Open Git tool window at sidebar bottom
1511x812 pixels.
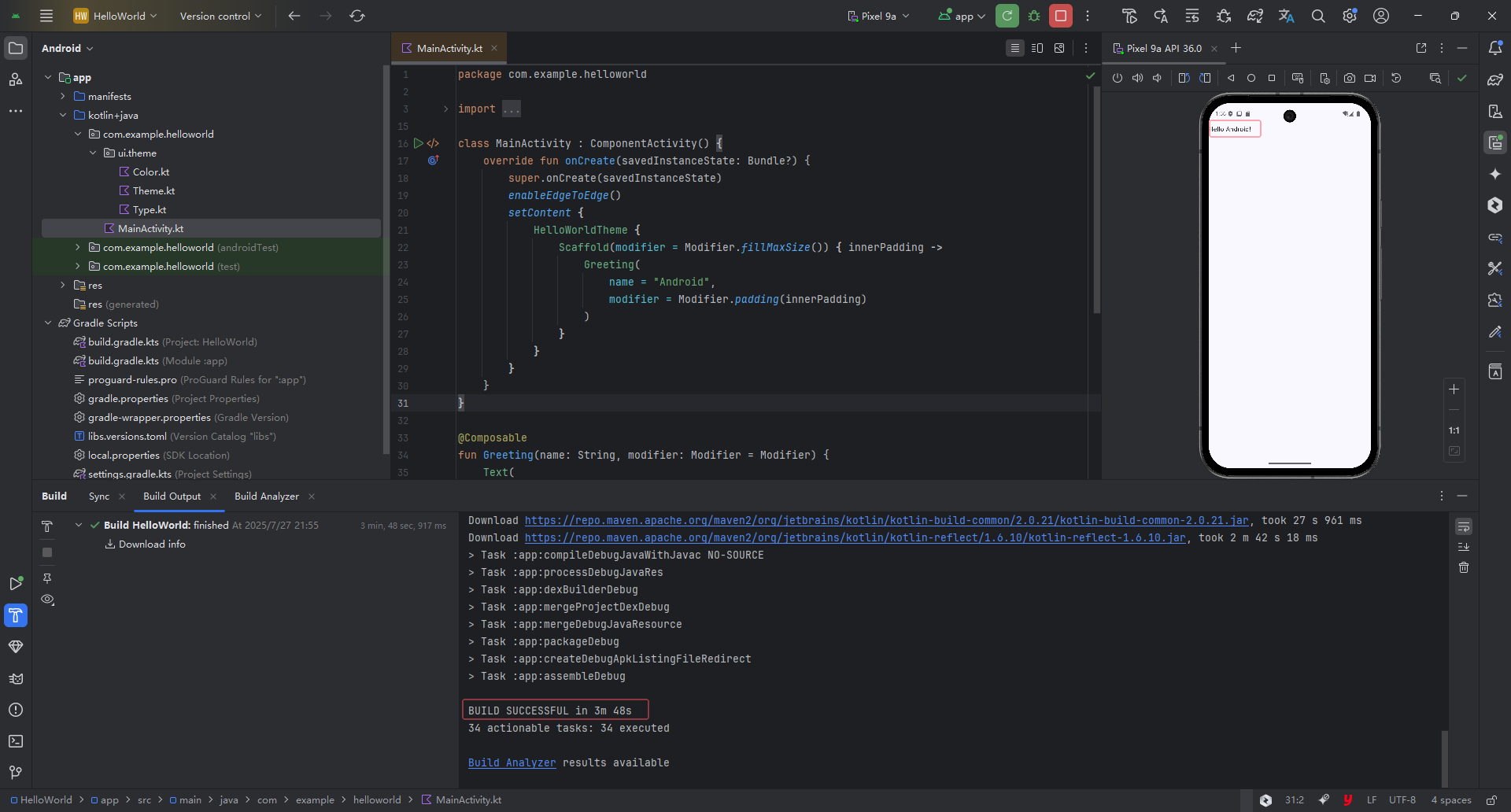coord(16,773)
